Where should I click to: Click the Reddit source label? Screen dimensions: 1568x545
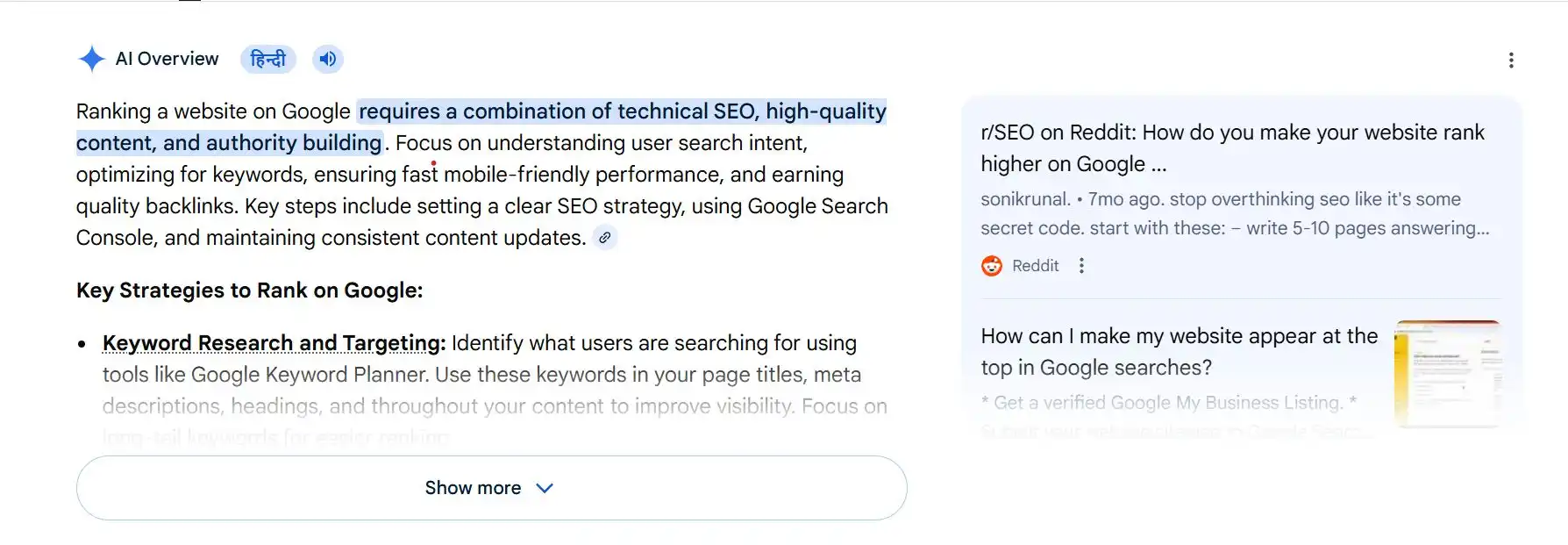1035,265
